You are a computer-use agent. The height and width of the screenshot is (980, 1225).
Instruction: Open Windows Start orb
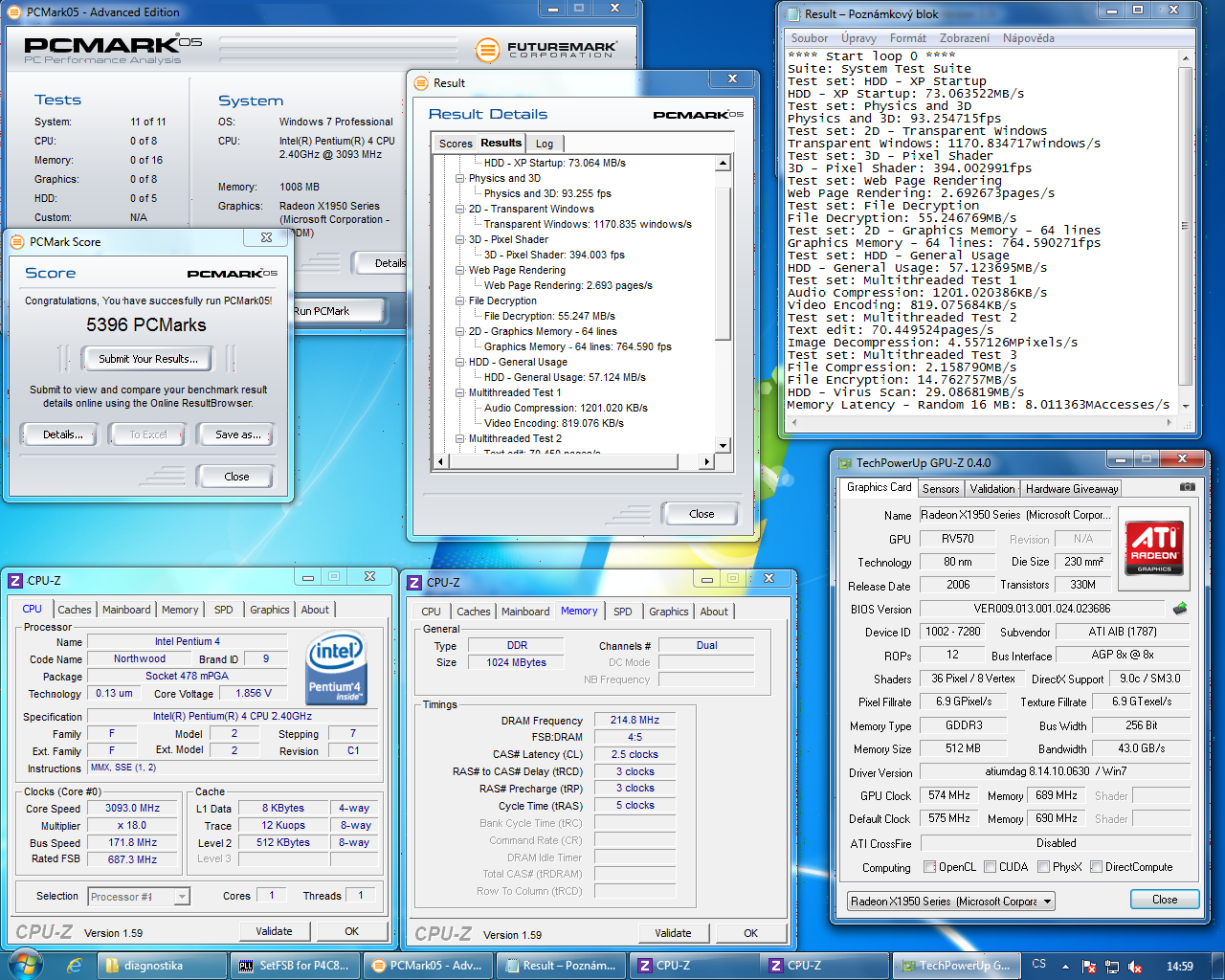click(24, 965)
